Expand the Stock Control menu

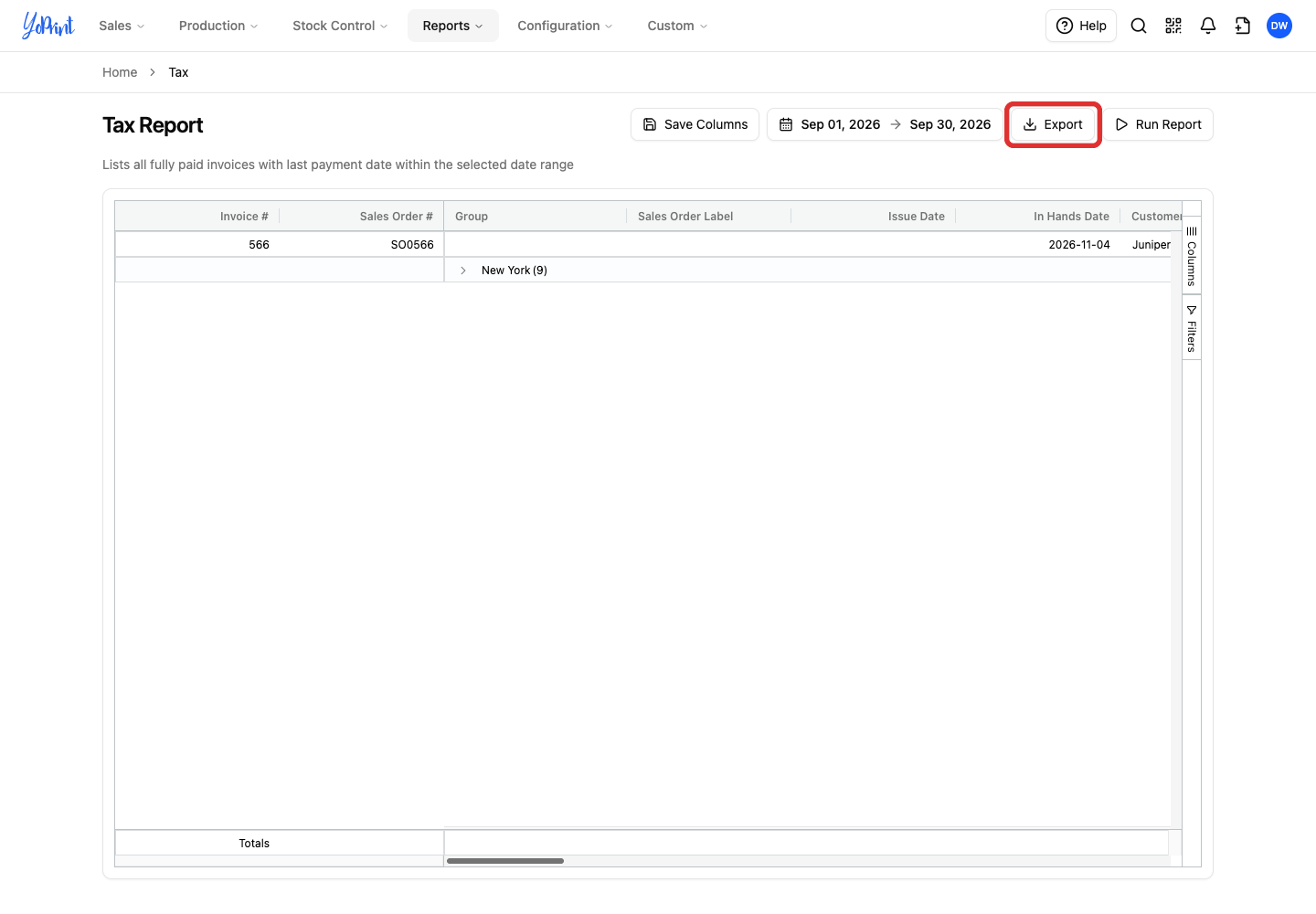coord(340,26)
